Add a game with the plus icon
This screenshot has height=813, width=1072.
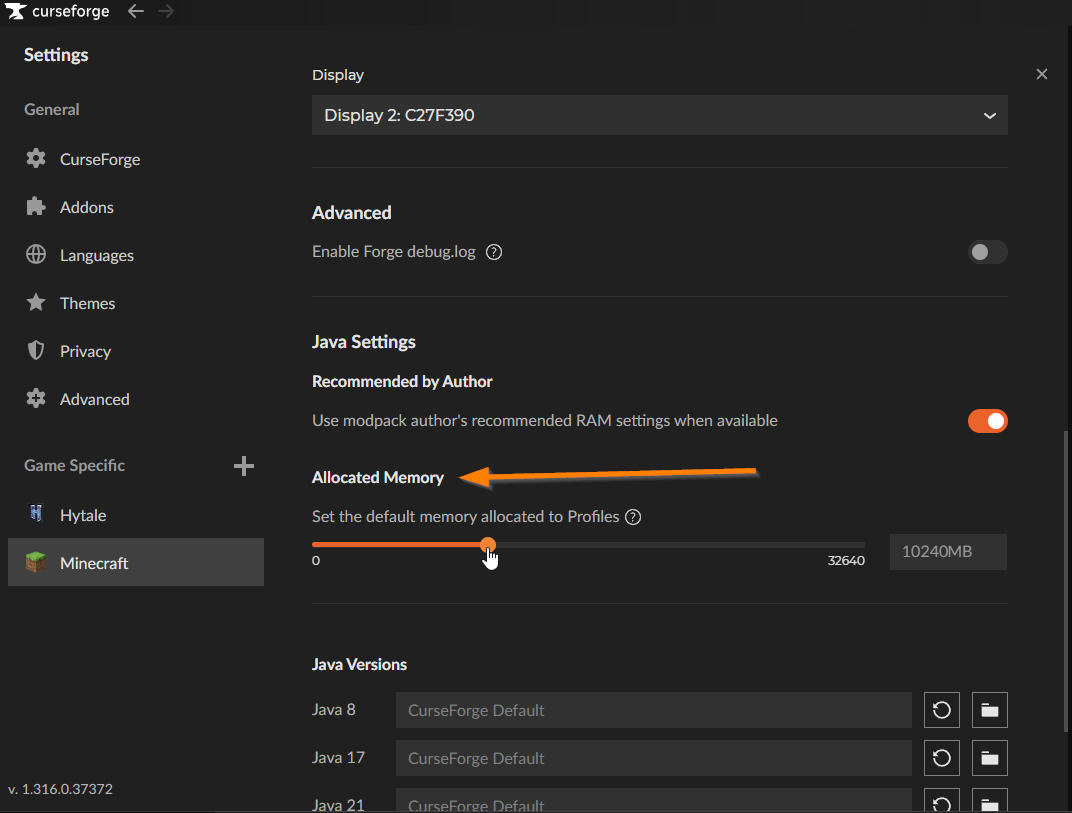[243, 466]
